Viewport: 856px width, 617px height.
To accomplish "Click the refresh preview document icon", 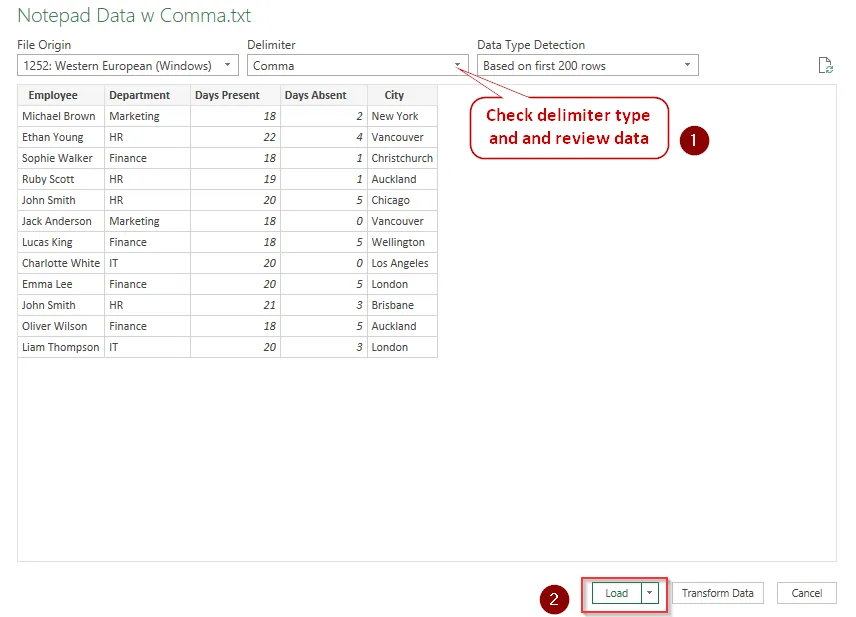I will click(825, 66).
